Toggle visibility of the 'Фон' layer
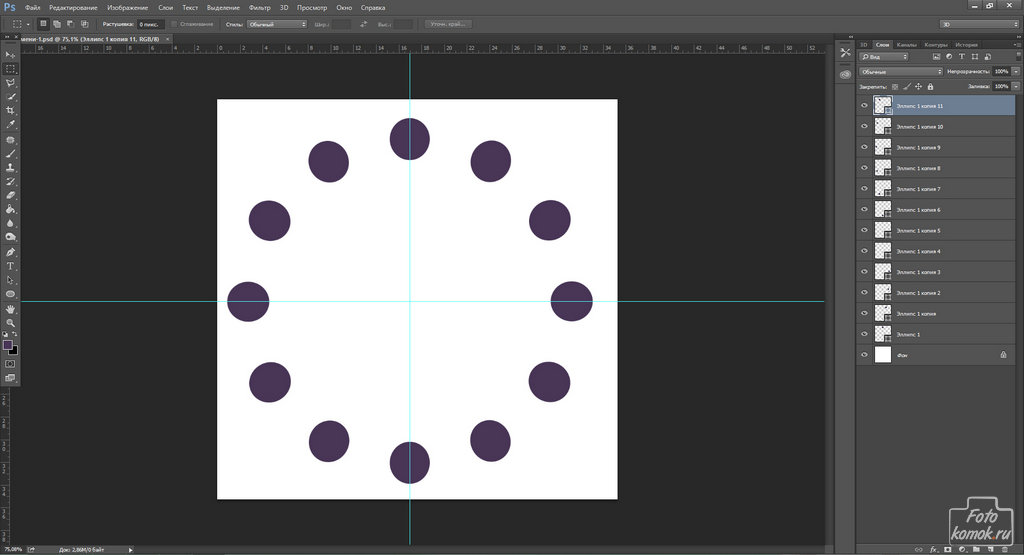The height and width of the screenshot is (555, 1024). tap(864, 355)
